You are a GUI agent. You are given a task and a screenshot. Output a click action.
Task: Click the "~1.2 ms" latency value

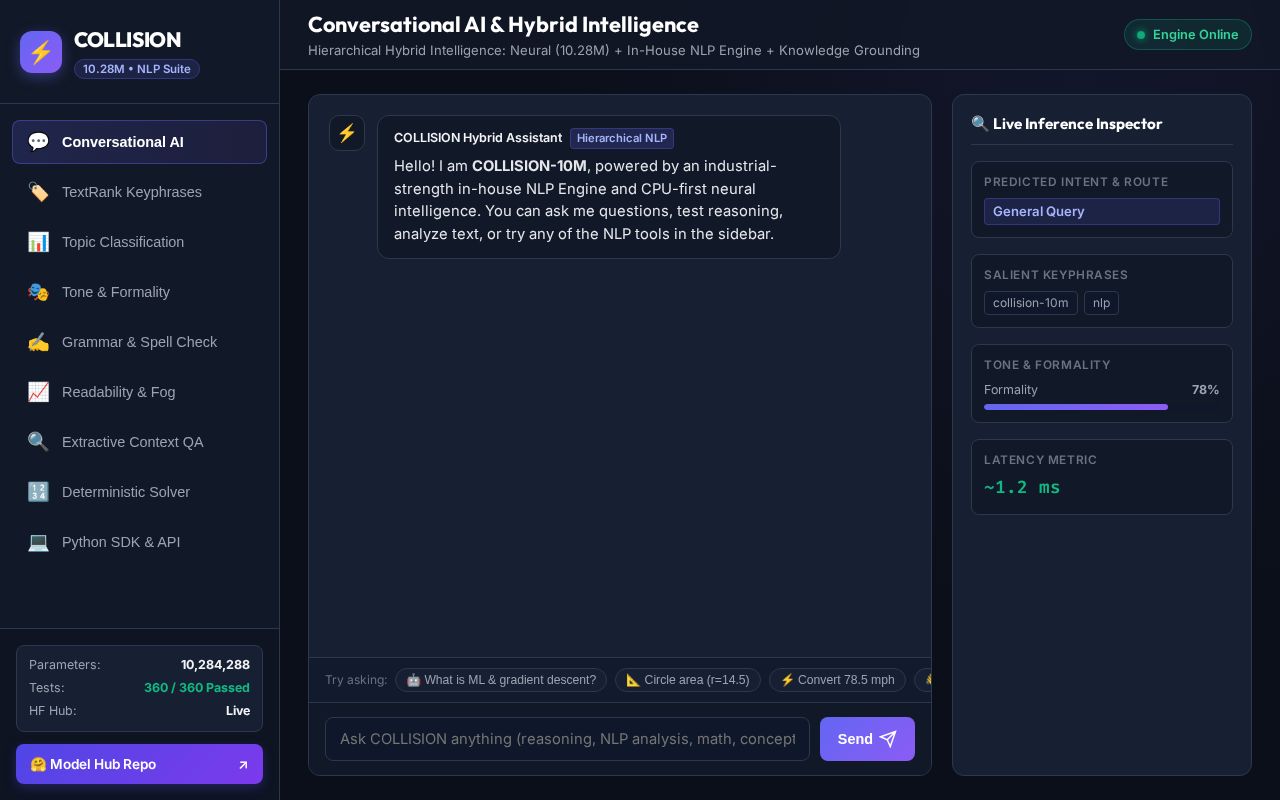[1022, 487]
